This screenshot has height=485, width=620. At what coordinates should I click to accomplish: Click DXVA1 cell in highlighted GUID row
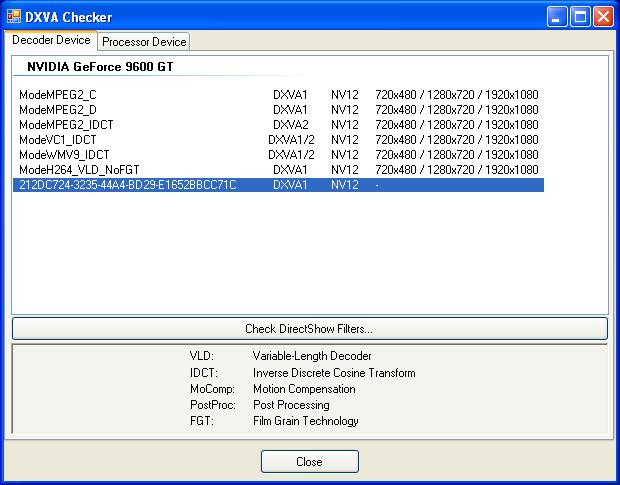coord(290,185)
